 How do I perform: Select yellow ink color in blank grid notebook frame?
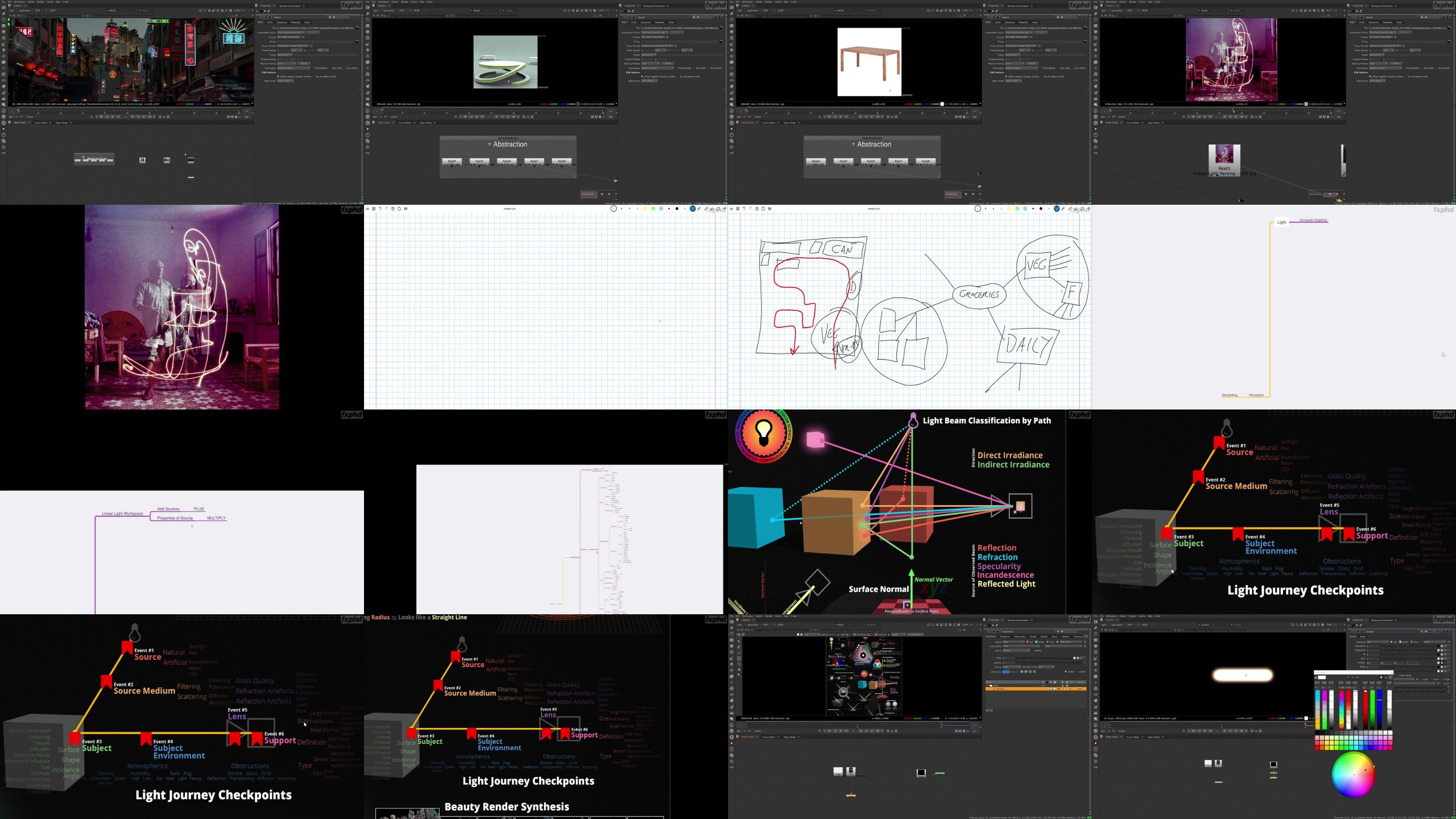tap(646, 208)
